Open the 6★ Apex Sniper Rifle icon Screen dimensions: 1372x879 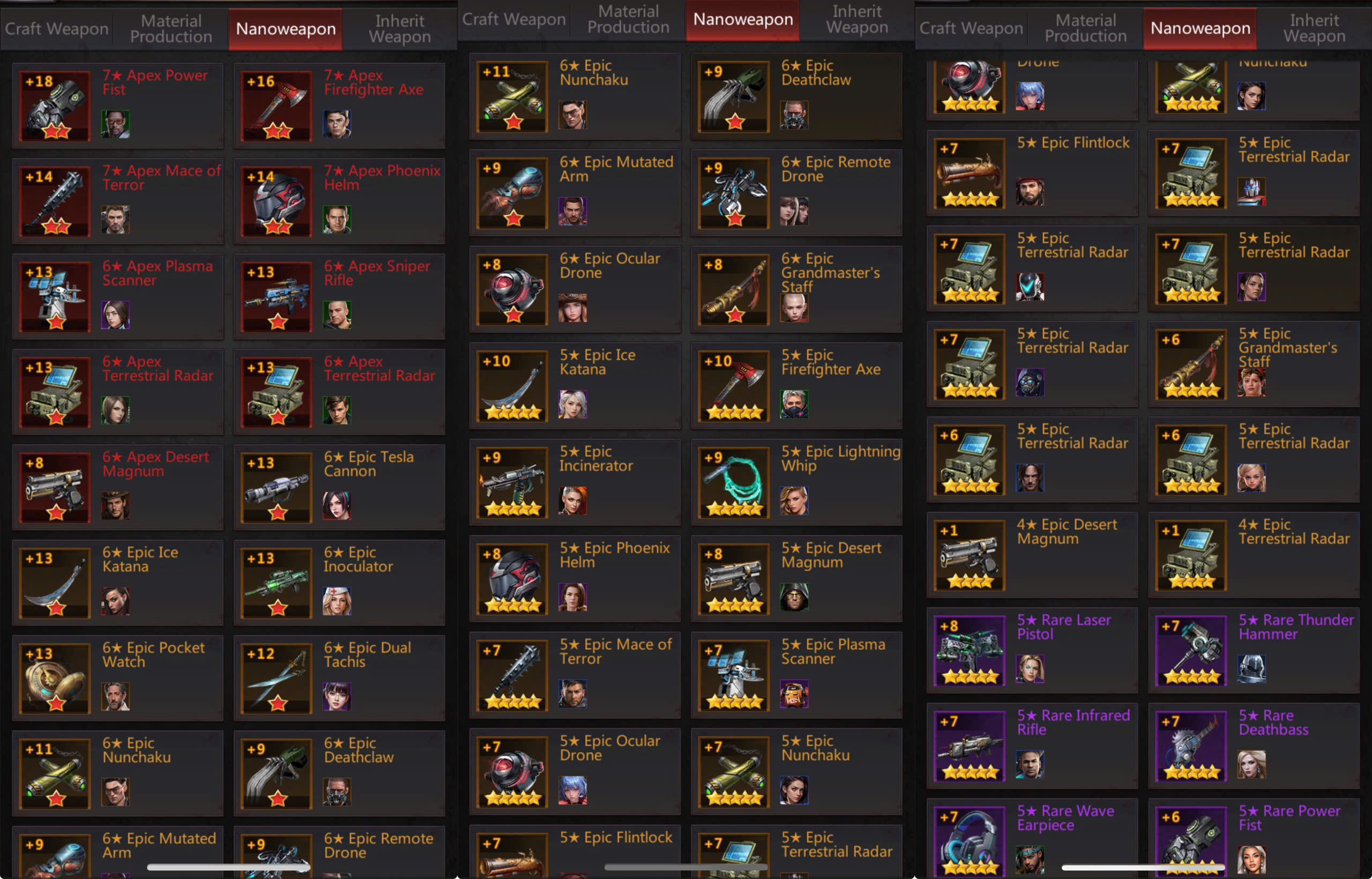[x=277, y=296]
